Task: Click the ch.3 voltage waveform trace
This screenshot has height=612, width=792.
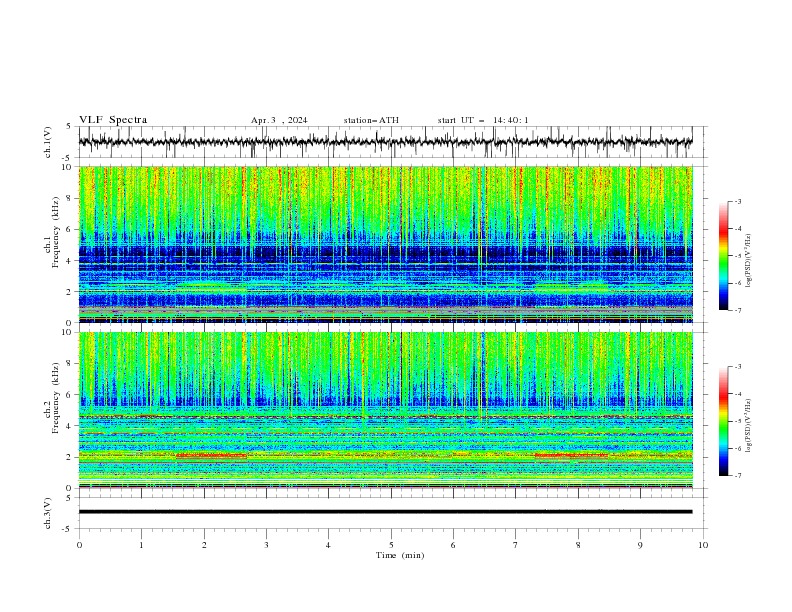Action: pyautogui.click(x=385, y=512)
